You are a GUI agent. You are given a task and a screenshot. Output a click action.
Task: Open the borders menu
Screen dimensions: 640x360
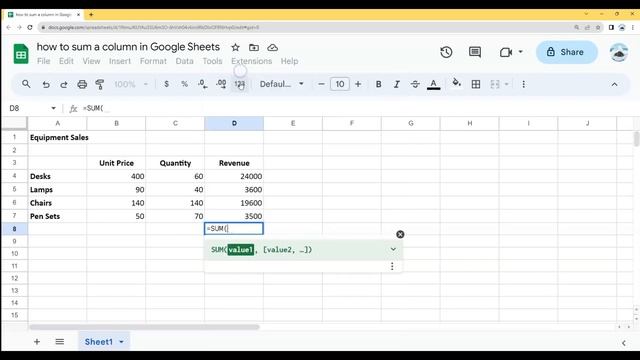[x=476, y=84]
